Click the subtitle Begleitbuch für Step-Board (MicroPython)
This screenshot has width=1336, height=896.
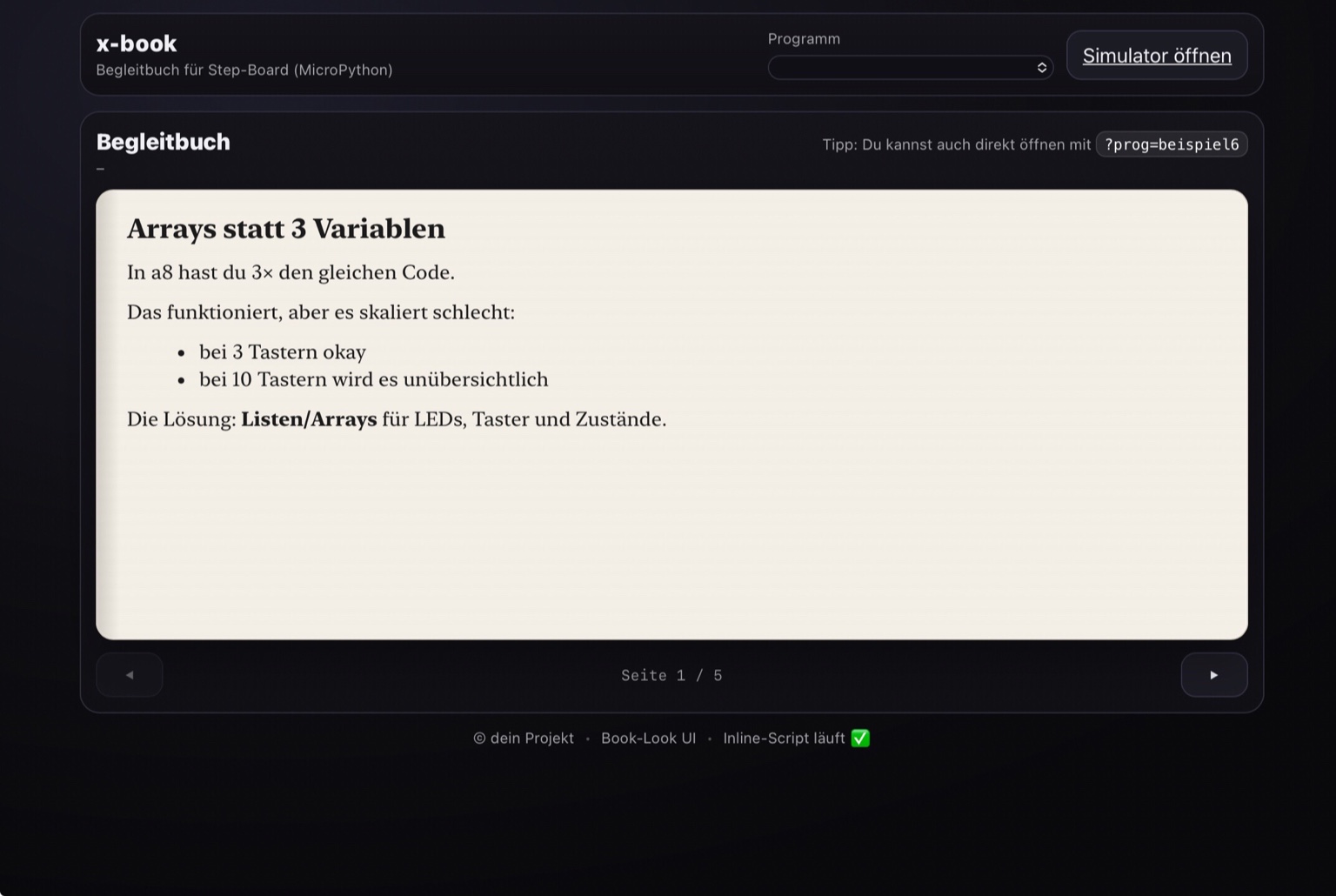[x=244, y=70]
